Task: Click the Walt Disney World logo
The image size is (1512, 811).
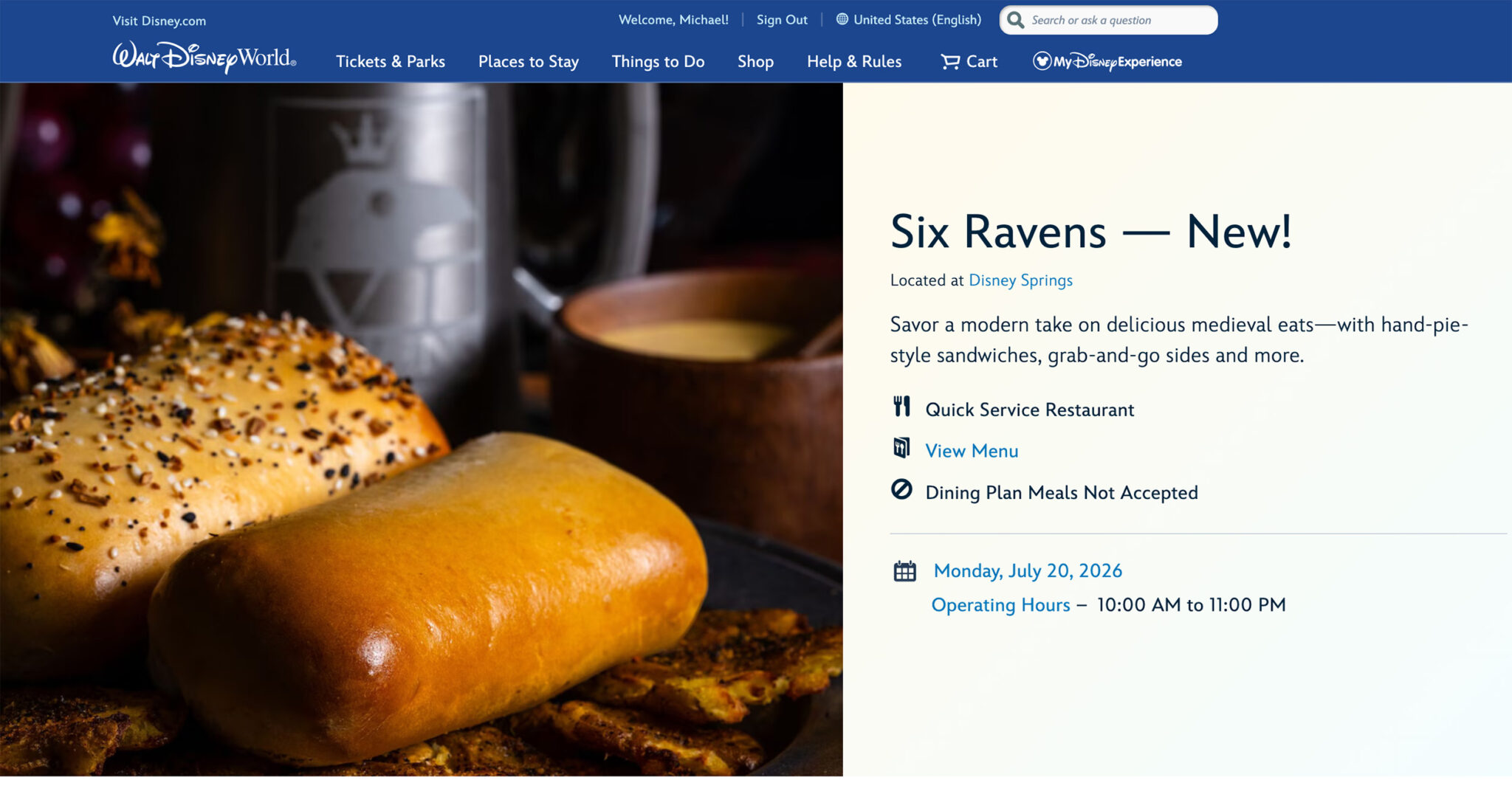Action: coord(205,58)
